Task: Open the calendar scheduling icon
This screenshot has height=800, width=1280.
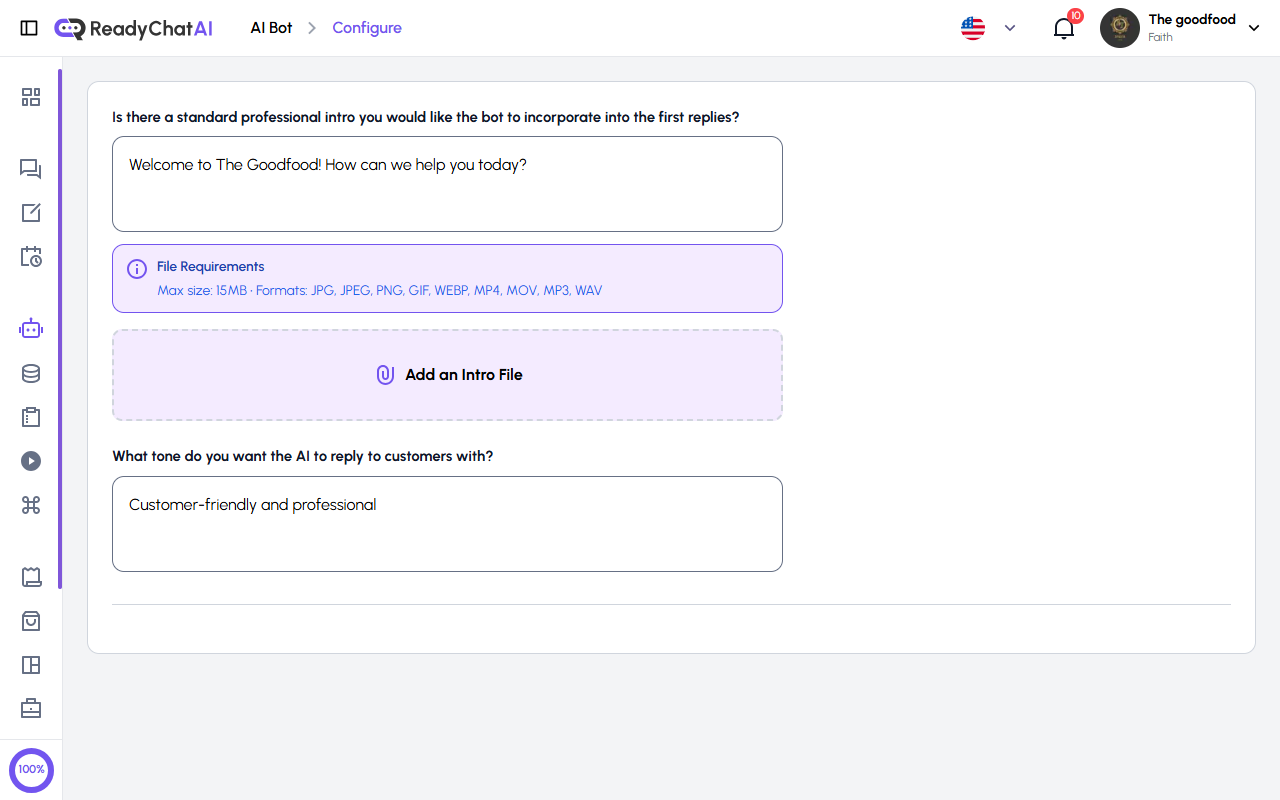Action: click(30, 257)
